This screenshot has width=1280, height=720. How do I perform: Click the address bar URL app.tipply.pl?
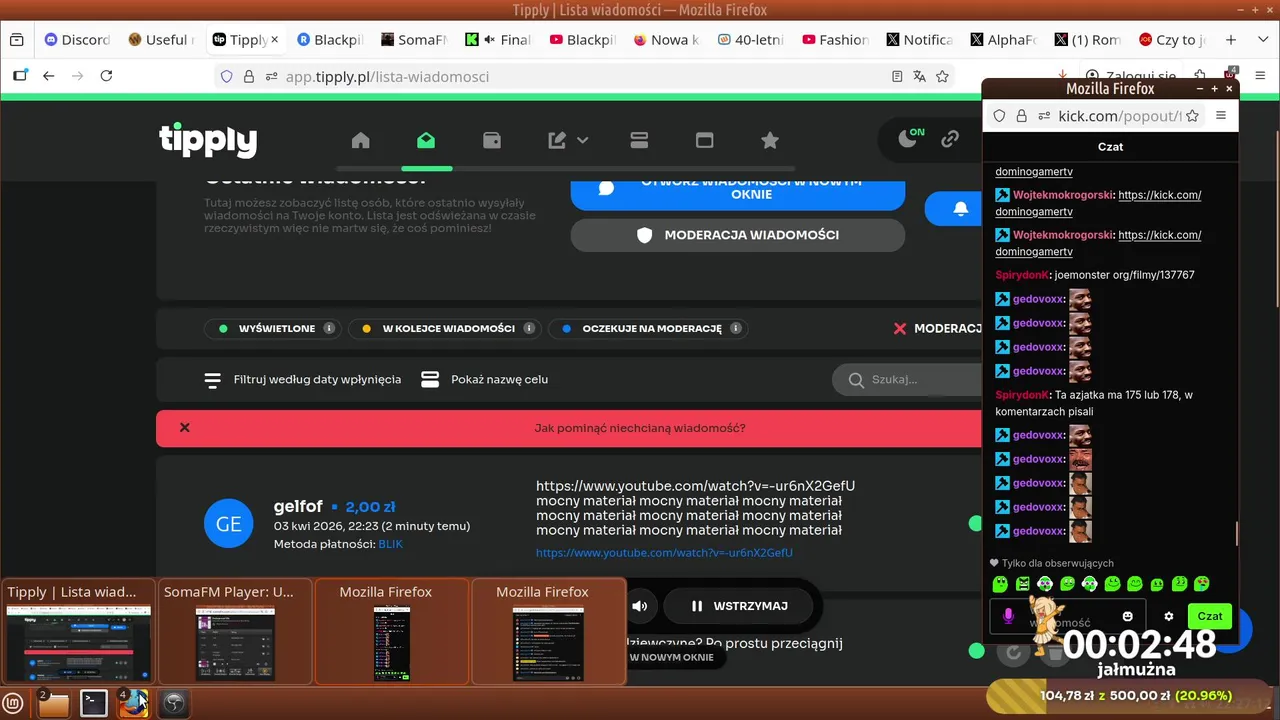tap(387, 76)
